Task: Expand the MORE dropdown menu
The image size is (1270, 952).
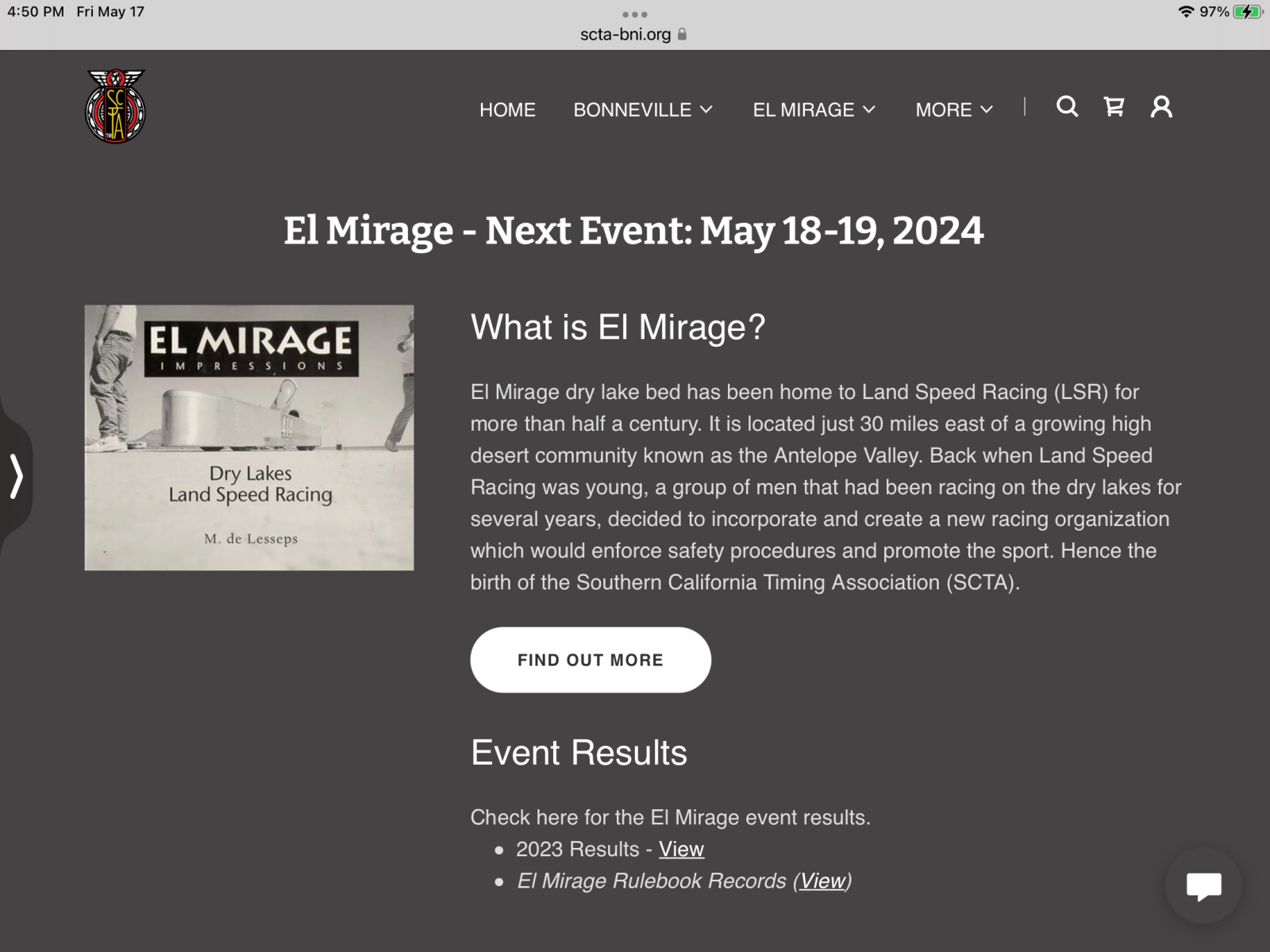Action: tap(954, 109)
